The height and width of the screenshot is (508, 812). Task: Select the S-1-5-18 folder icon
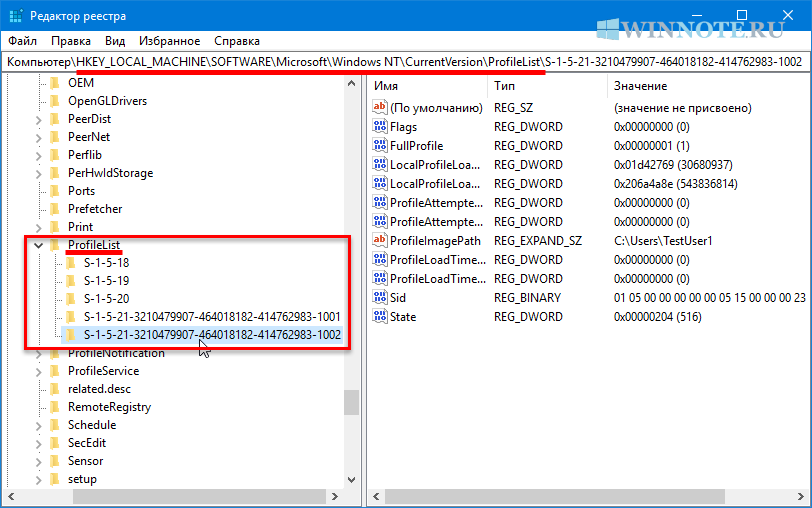(x=71, y=263)
